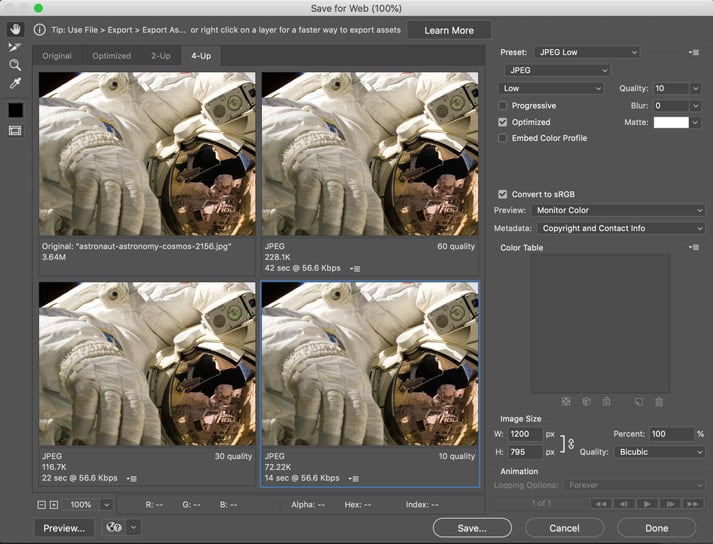Expand the Metadata dropdown

click(621, 228)
